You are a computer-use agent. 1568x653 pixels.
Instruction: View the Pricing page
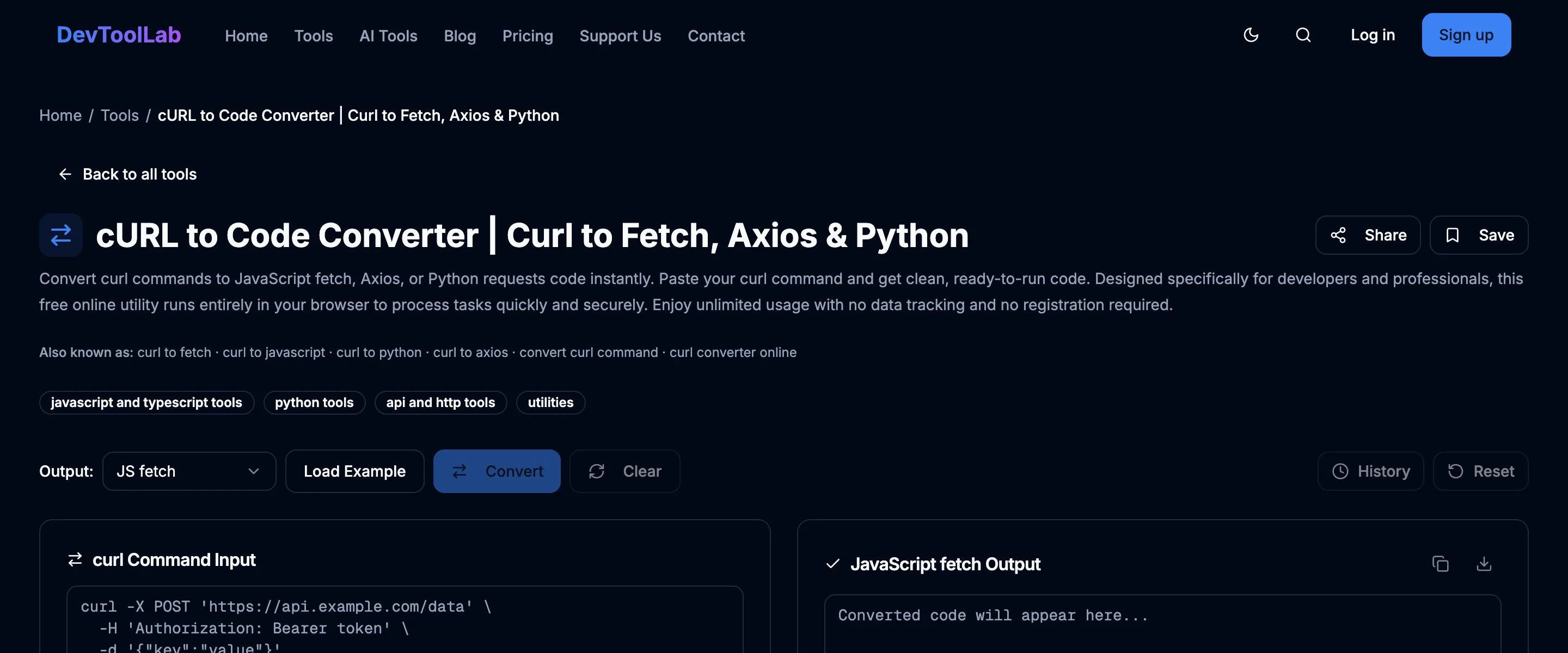tap(527, 35)
